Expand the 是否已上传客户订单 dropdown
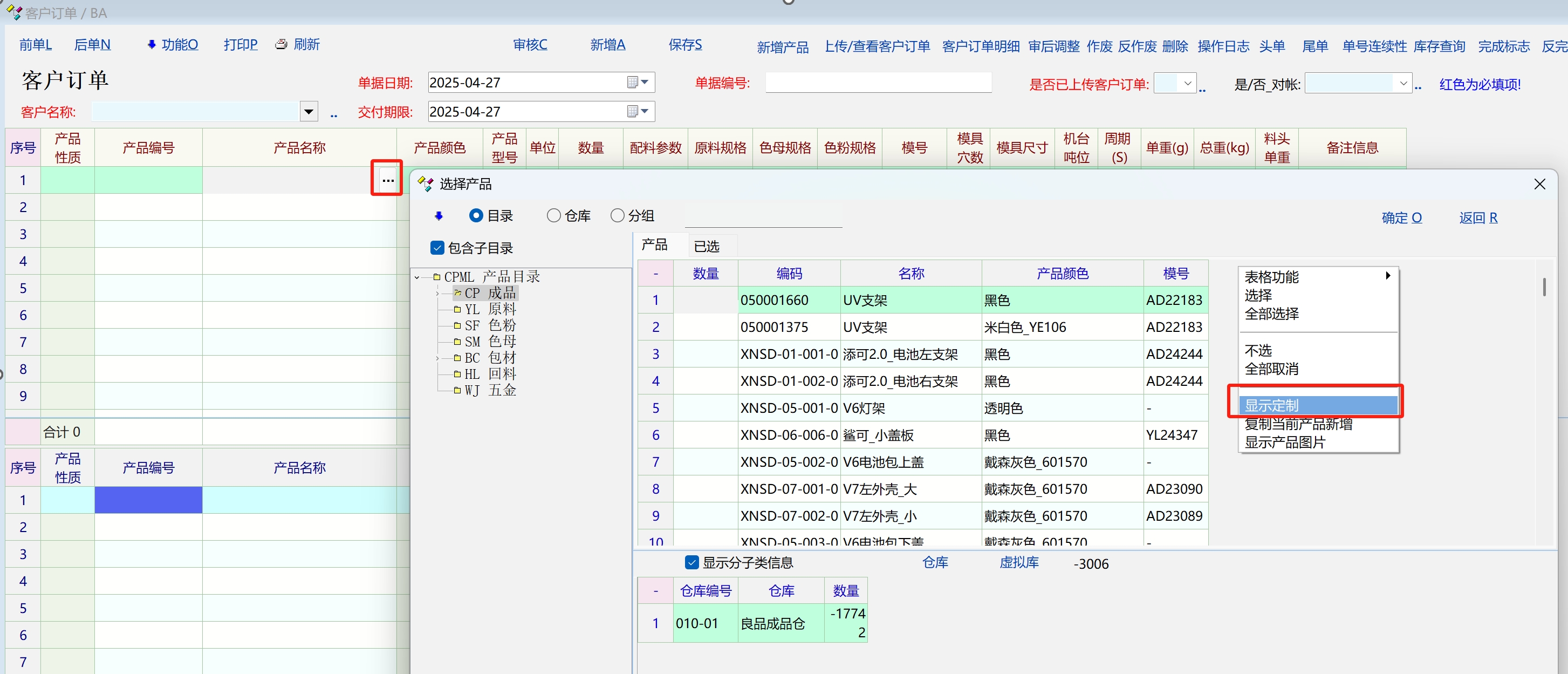The image size is (1568, 674). [1187, 84]
